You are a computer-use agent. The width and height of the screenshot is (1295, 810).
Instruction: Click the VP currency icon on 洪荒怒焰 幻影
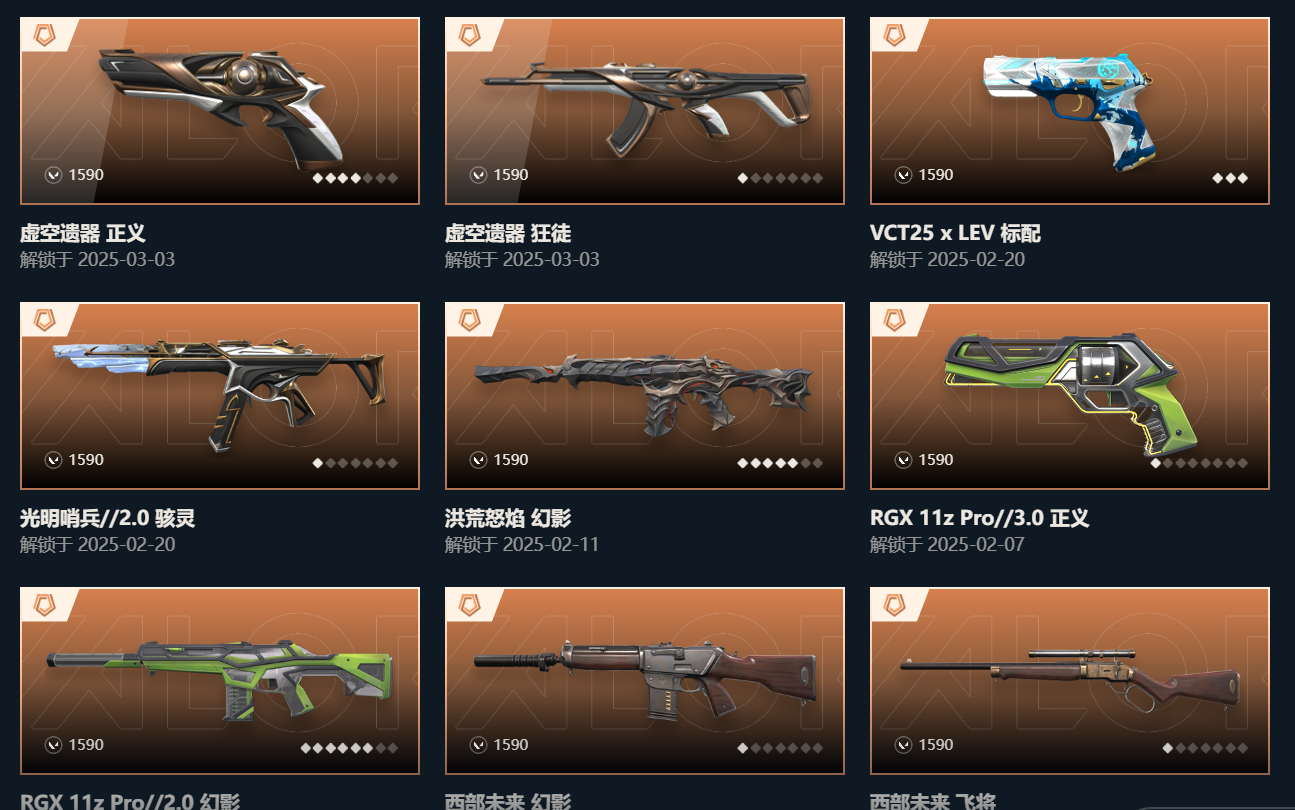coord(479,460)
